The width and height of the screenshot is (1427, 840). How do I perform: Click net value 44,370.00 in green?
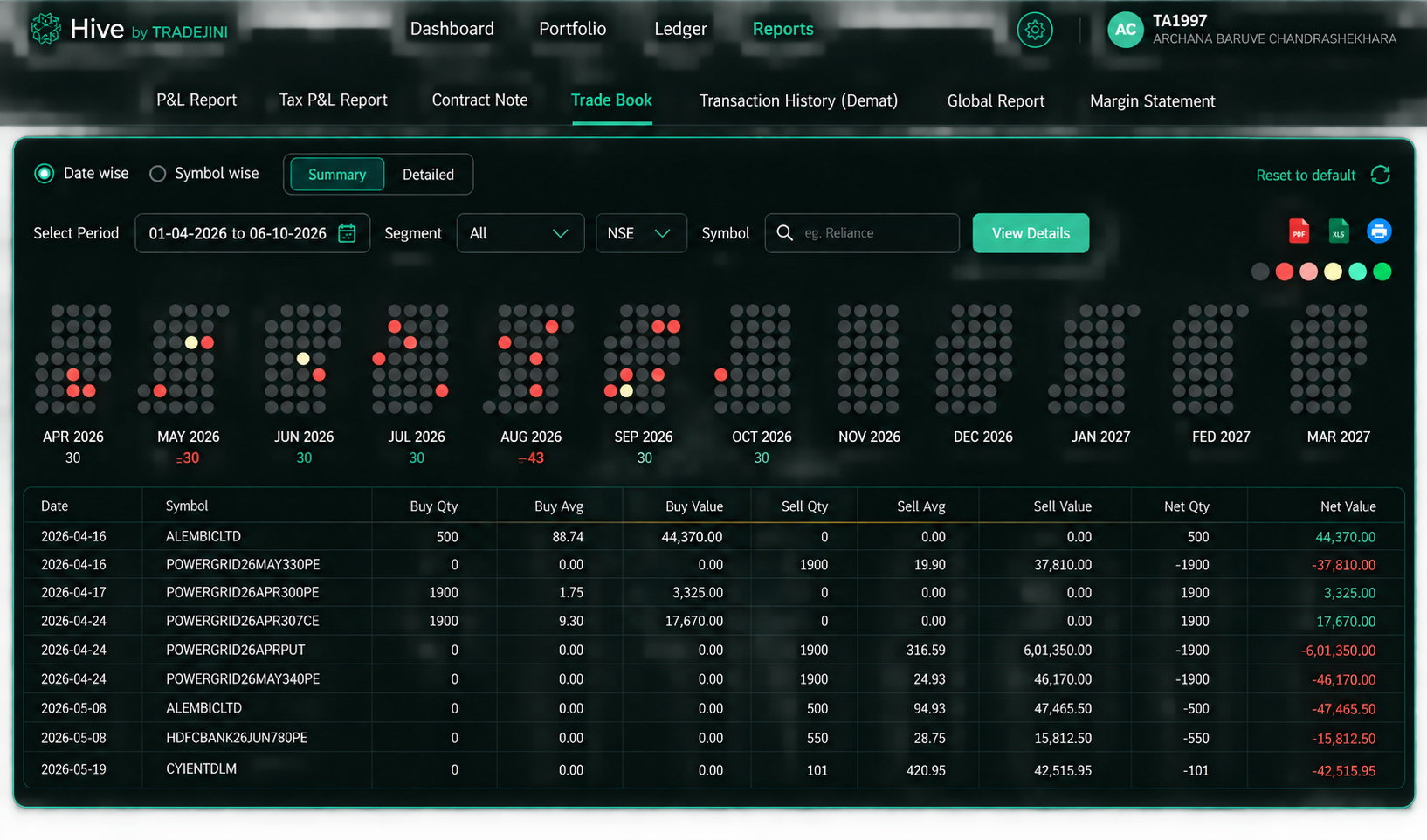pyautogui.click(x=1345, y=537)
